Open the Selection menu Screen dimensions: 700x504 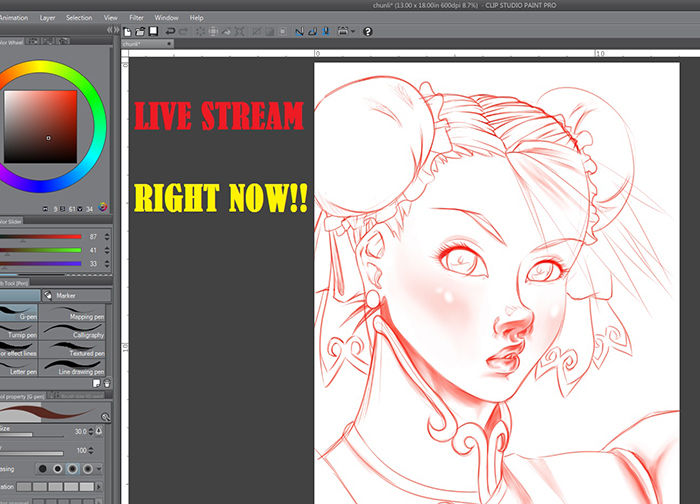click(79, 18)
